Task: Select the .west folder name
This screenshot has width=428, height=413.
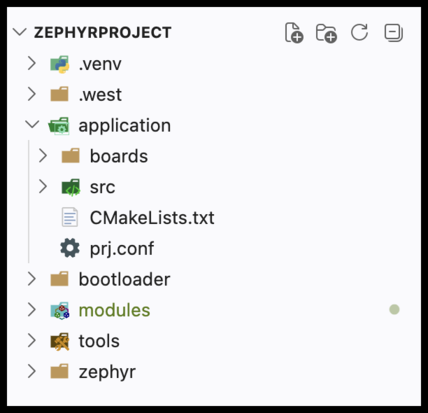Action: 100,95
